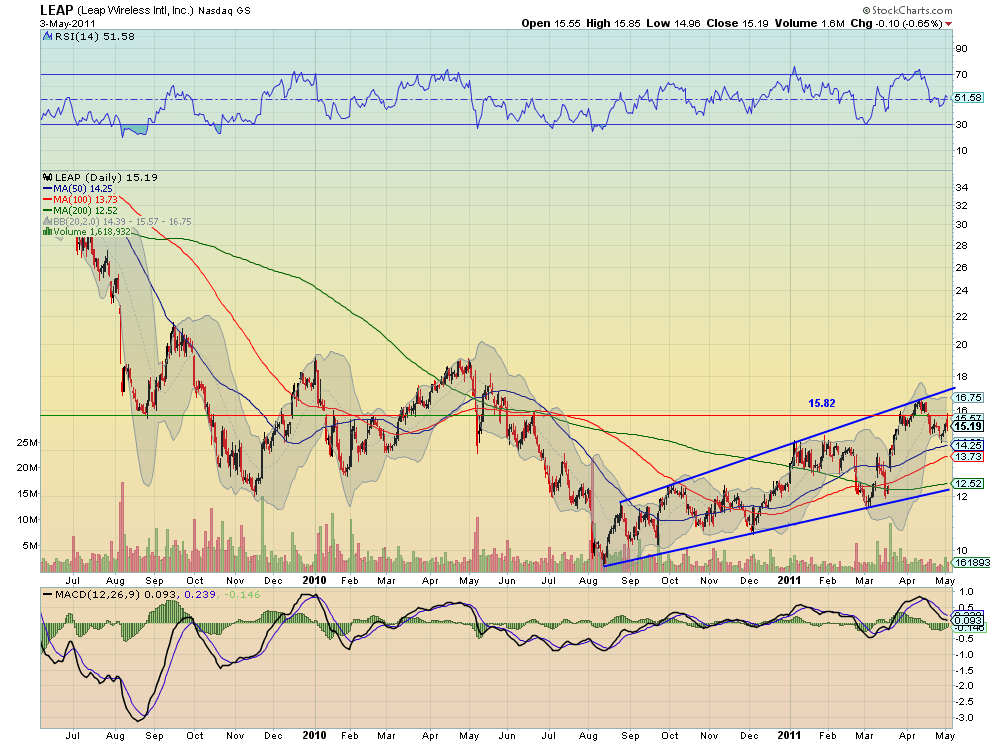Click the MACD signal value 0.239
990x744 pixels.
(200, 595)
